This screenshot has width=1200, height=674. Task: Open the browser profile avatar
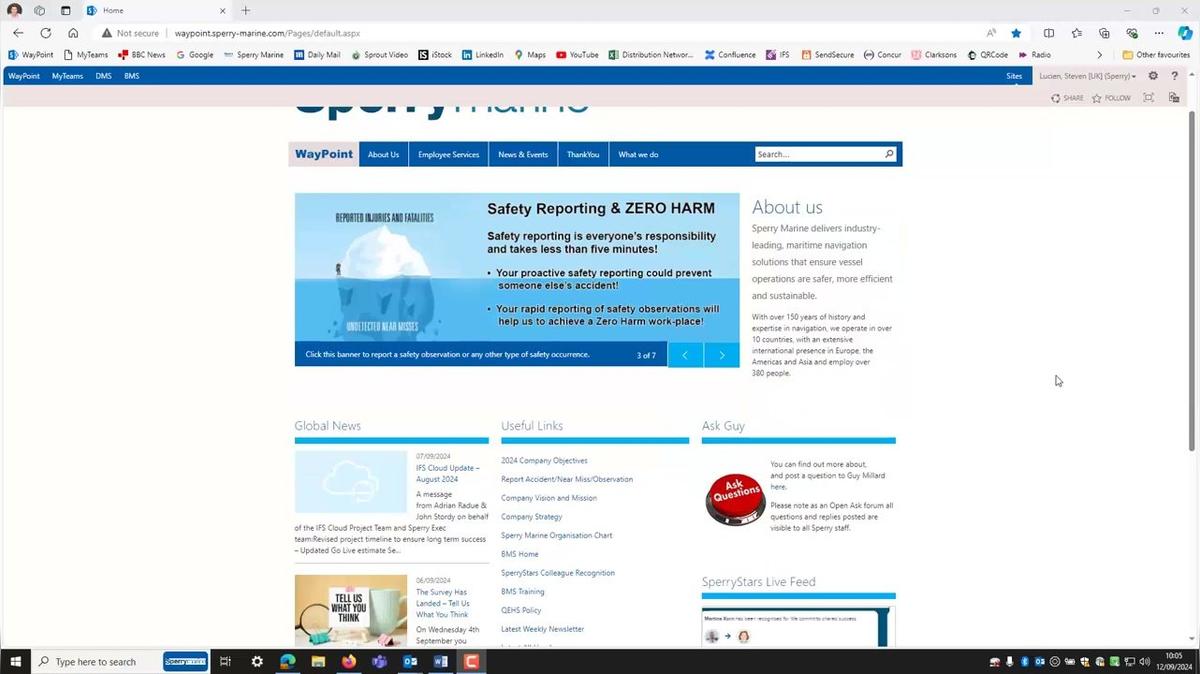(x=14, y=10)
